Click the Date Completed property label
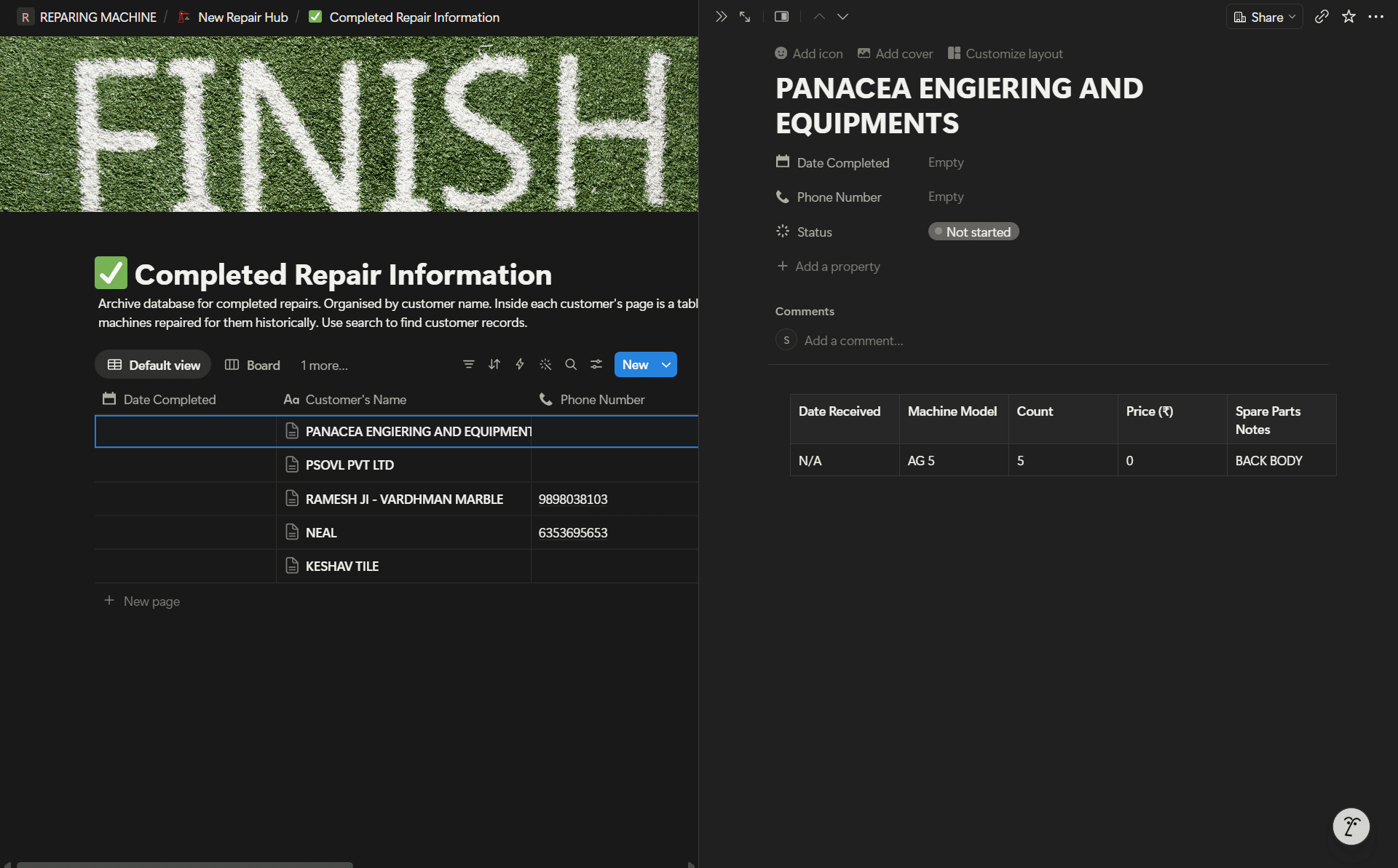1398x868 pixels. click(x=832, y=162)
